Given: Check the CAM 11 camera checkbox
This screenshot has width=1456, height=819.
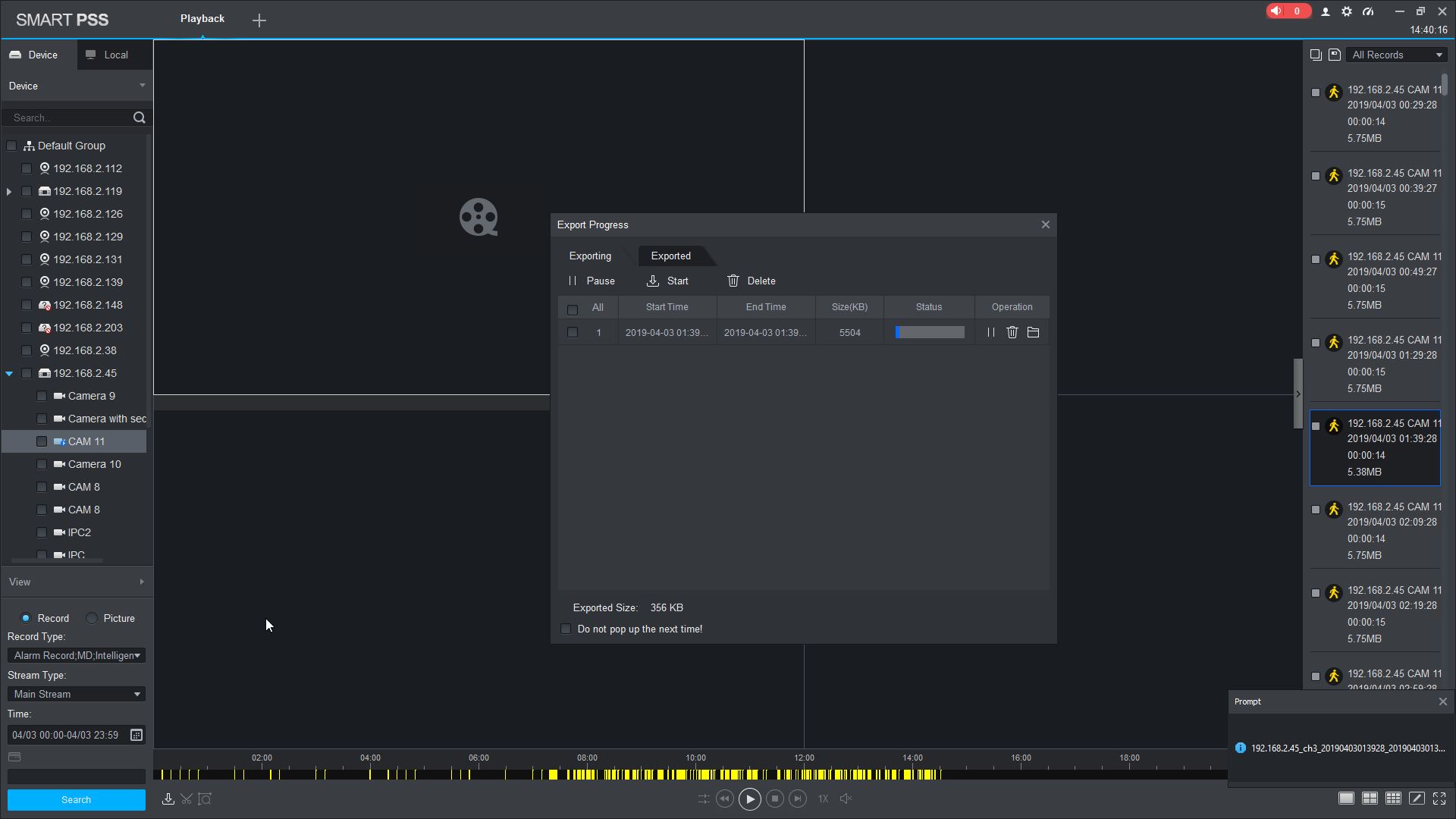Looking at the screenshot, I should pyautogui.click(x=42, y=441).
